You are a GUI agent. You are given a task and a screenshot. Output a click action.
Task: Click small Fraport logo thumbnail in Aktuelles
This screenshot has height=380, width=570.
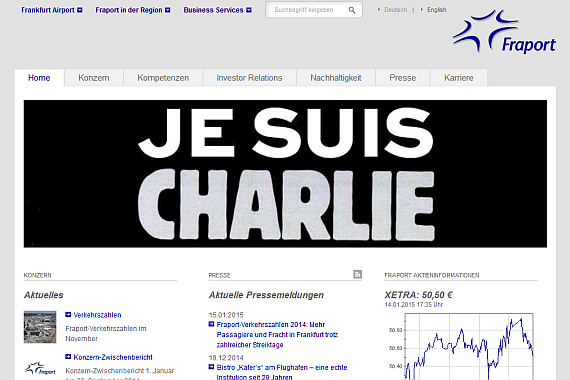(40, 369)
